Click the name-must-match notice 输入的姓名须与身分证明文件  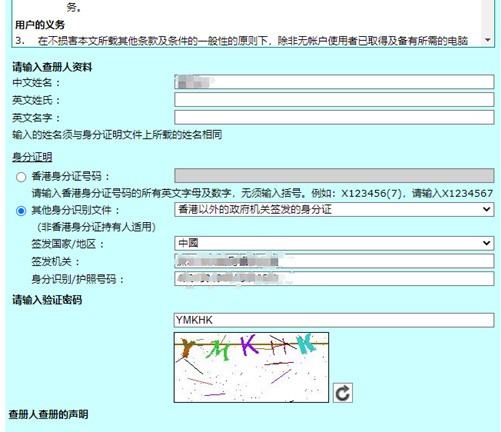pos(117,135)
